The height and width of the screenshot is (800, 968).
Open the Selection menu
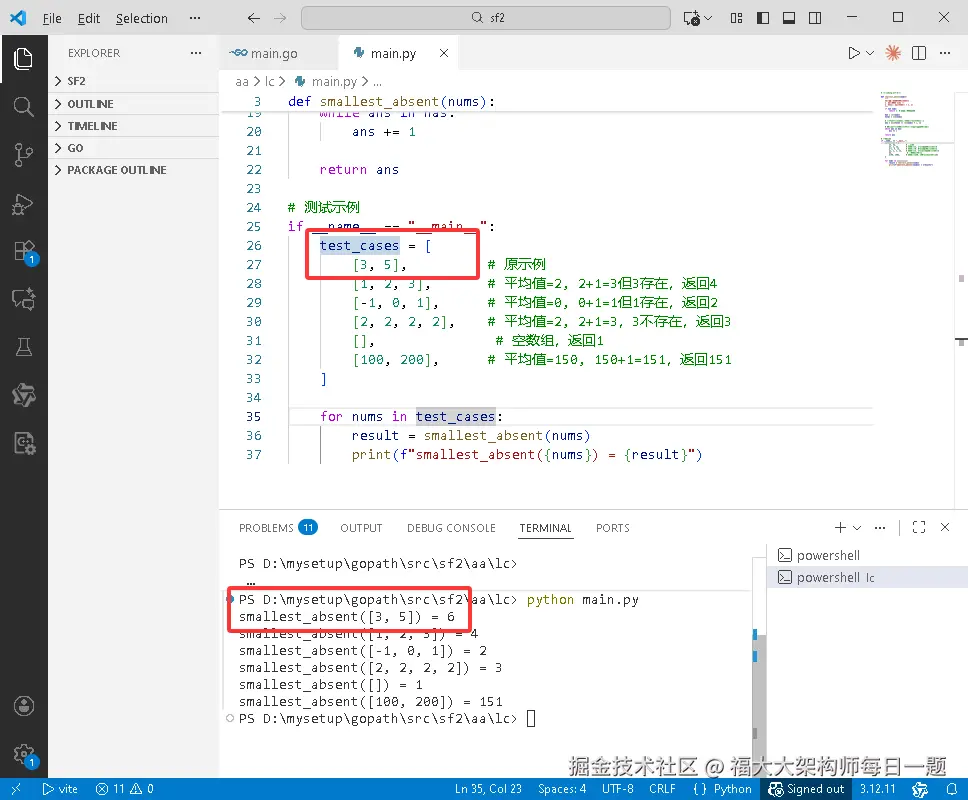[141, 19]
